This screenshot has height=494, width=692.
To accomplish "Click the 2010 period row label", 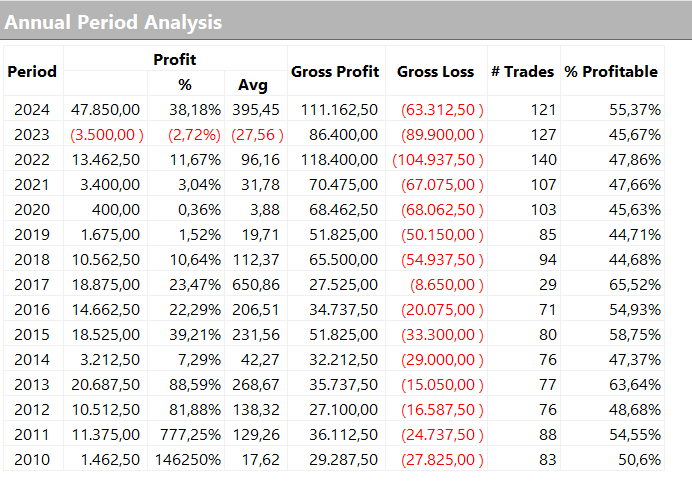I will pyautogui.click(x=32, y=460).
